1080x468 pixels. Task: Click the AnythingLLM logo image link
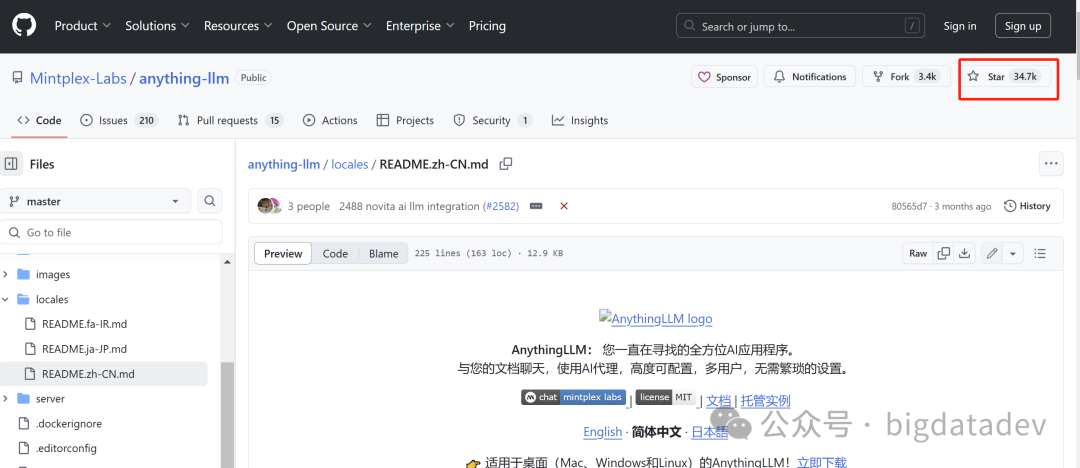pyautogui.click(x=656, y=318)
